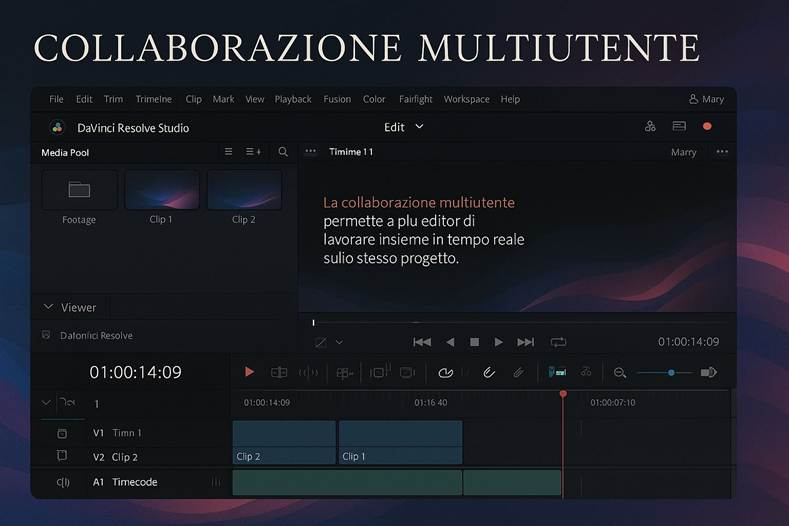
Task: Toggle loop playback
Action: [558, 342]
